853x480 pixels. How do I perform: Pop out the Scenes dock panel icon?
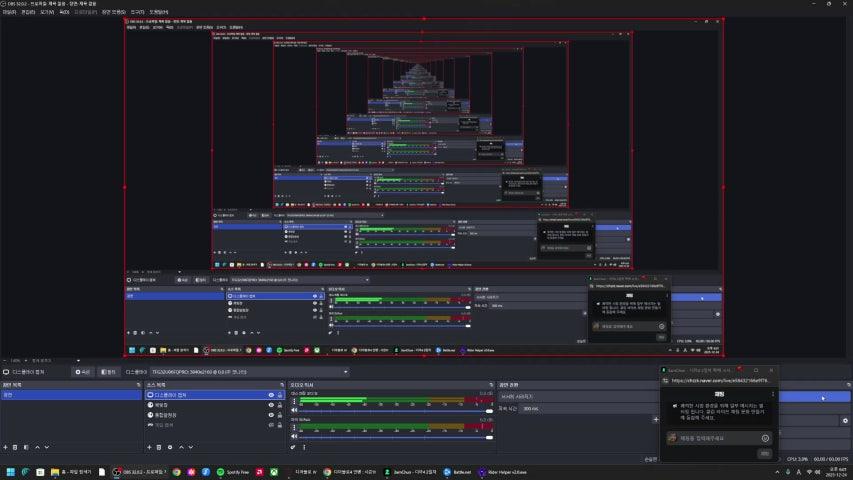coord(139,385)
